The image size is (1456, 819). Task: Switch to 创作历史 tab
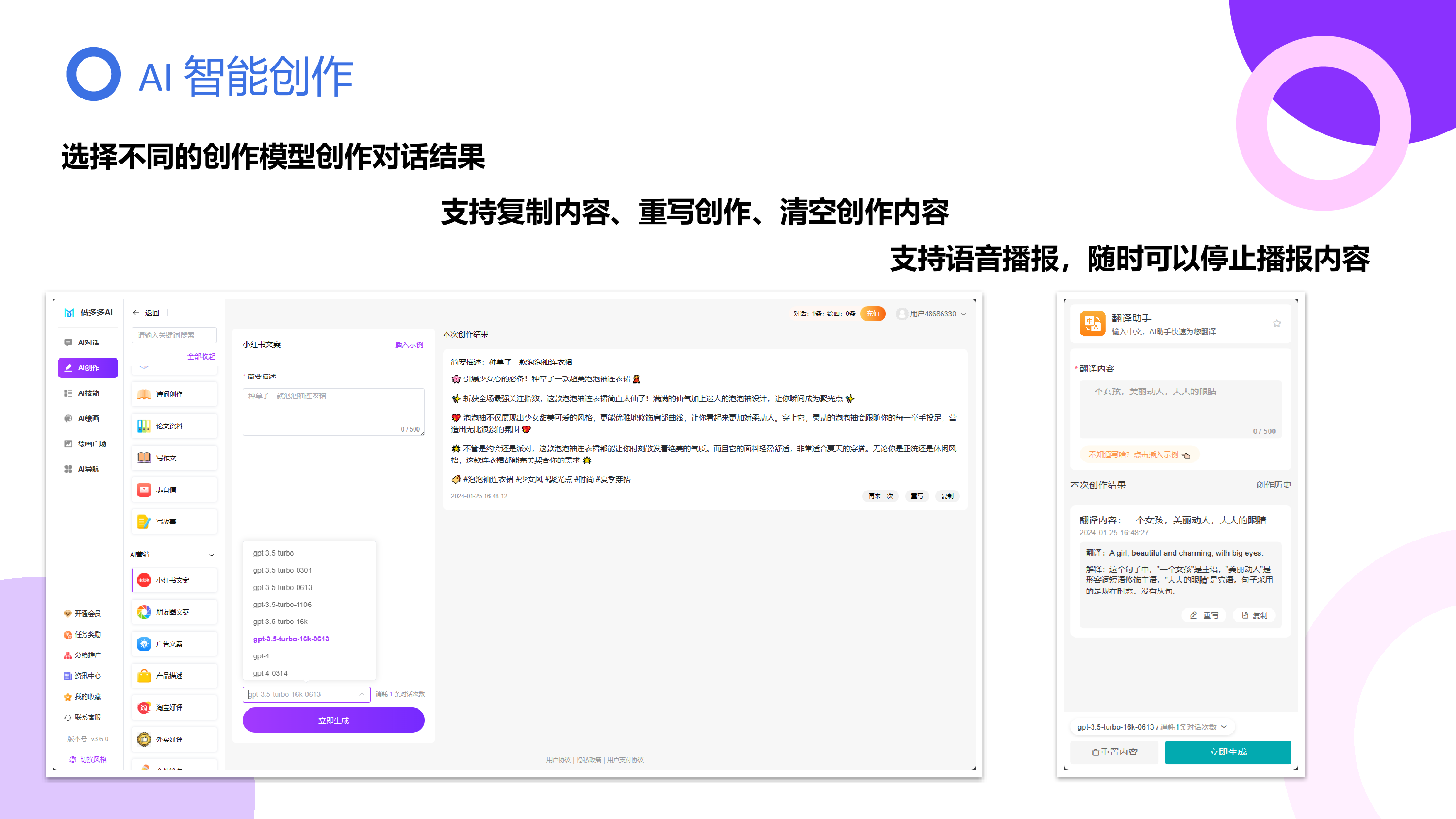(x=1273, y=485)
